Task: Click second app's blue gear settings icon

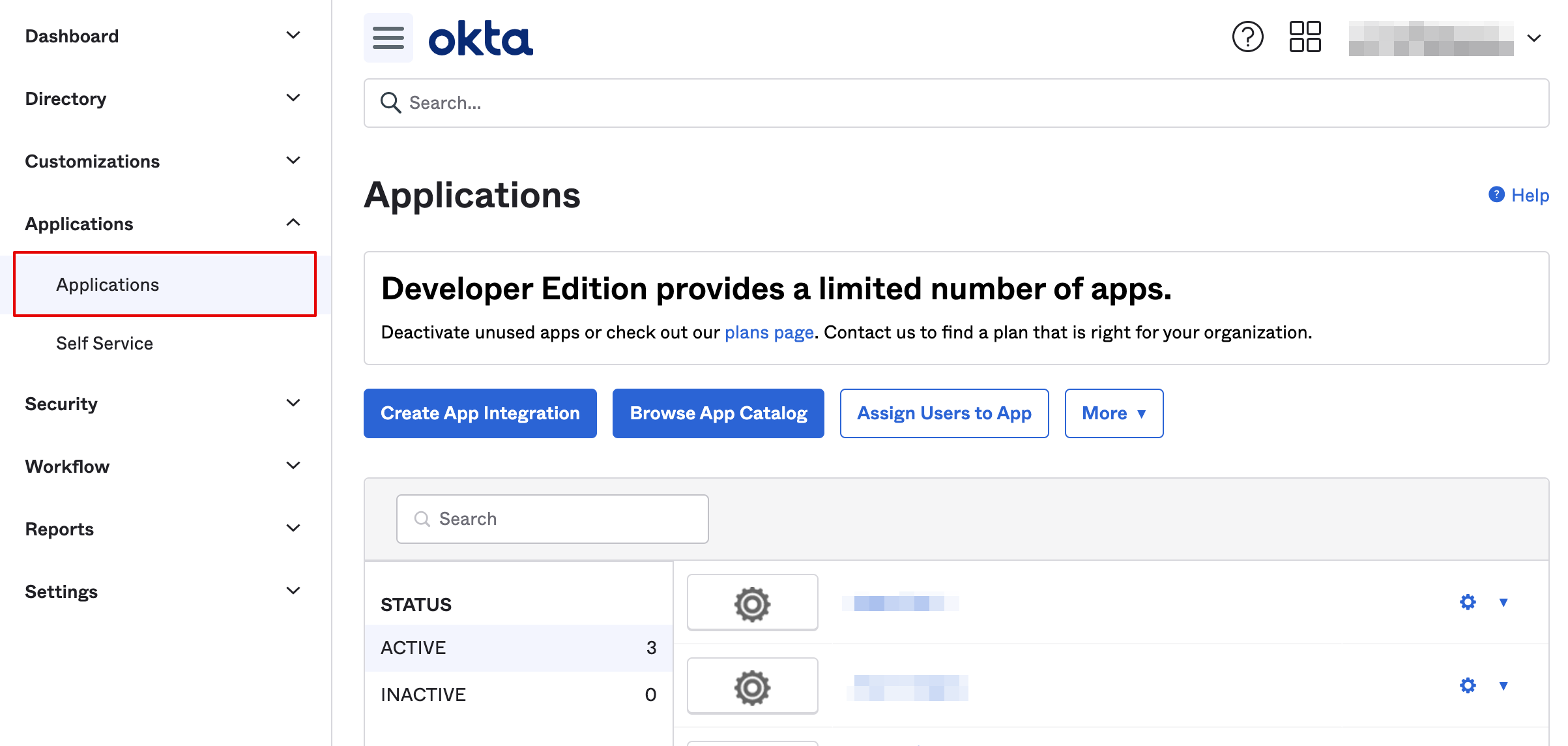Action: click(x=1468, y=685)
